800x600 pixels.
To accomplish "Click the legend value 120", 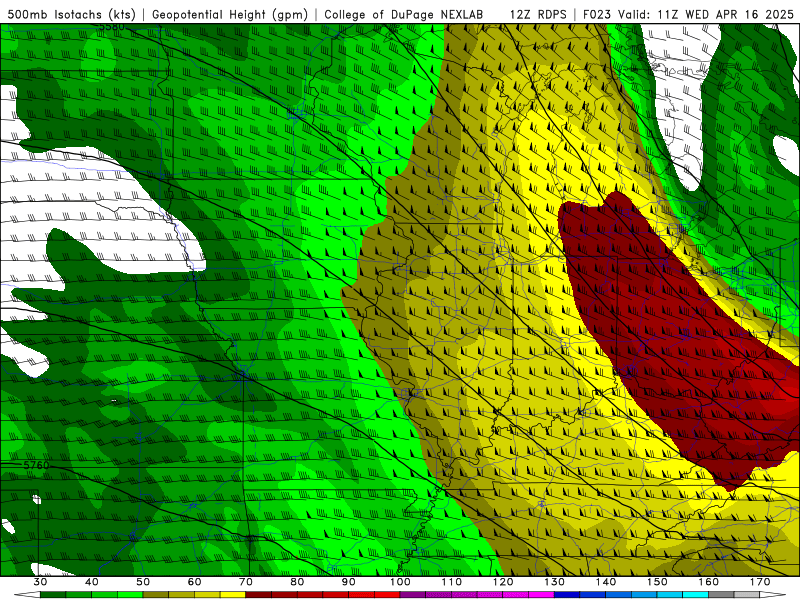I will pos(503,582).
